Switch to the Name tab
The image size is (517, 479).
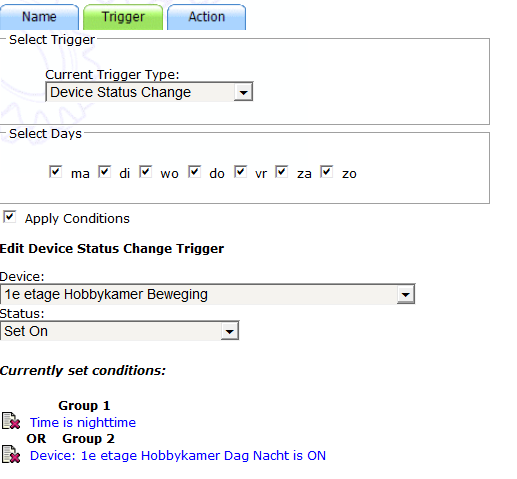pos(39,17)
